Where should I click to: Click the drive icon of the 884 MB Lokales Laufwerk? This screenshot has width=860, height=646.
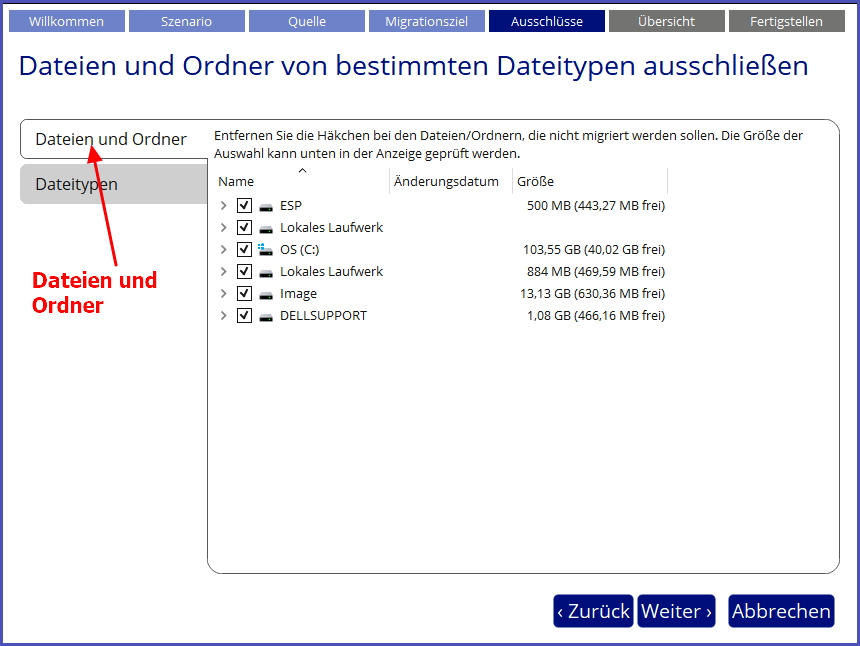click(x=266, y=272)
